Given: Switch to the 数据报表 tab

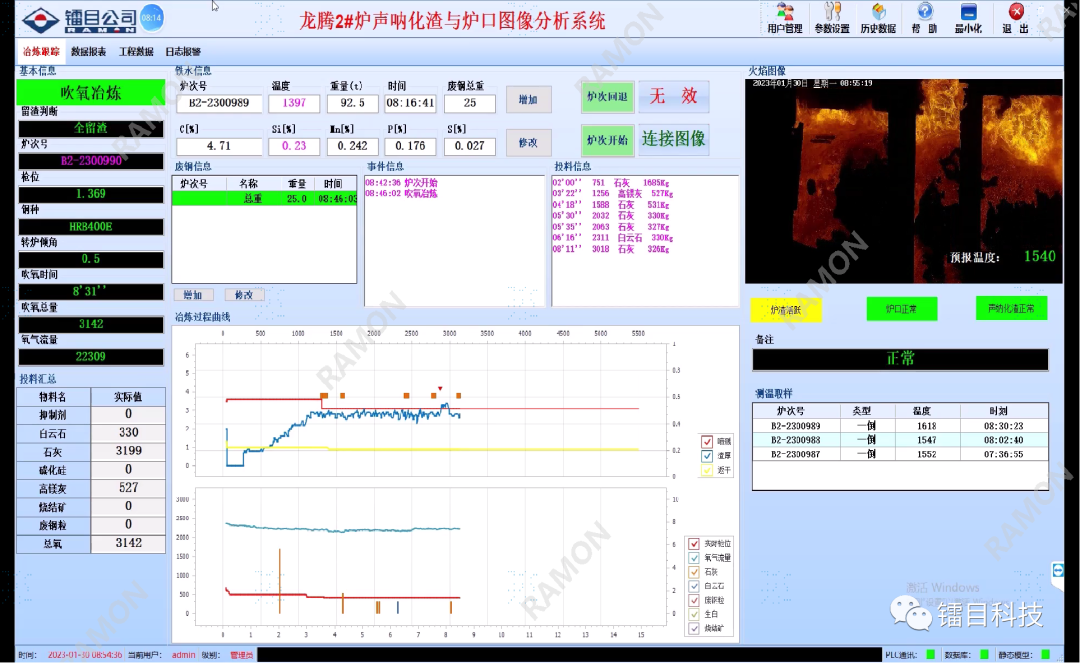Looking at the screenshot, I should pyautogui.click(x=89, y=52).
